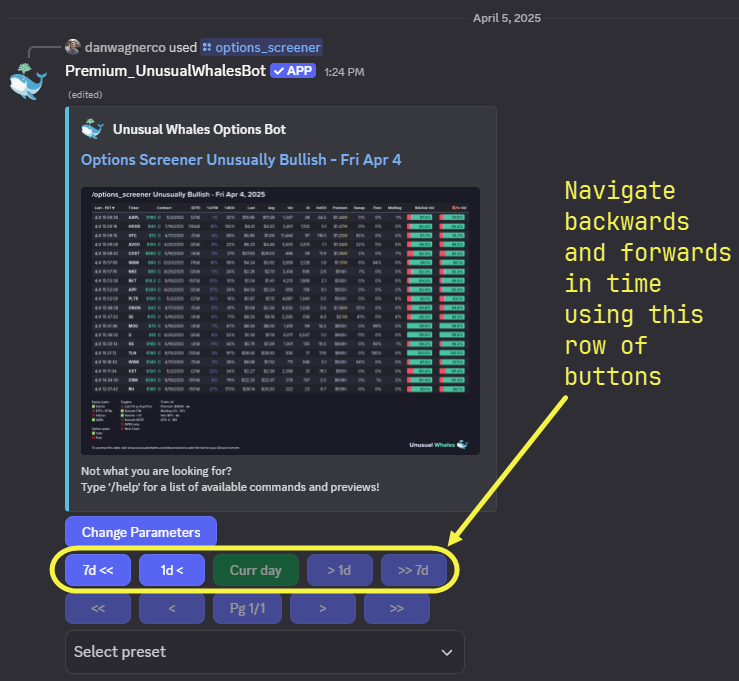Screen dimensions: 739x681
Task: Click the danwagnerco username text
Action: (x=125, y=47)
